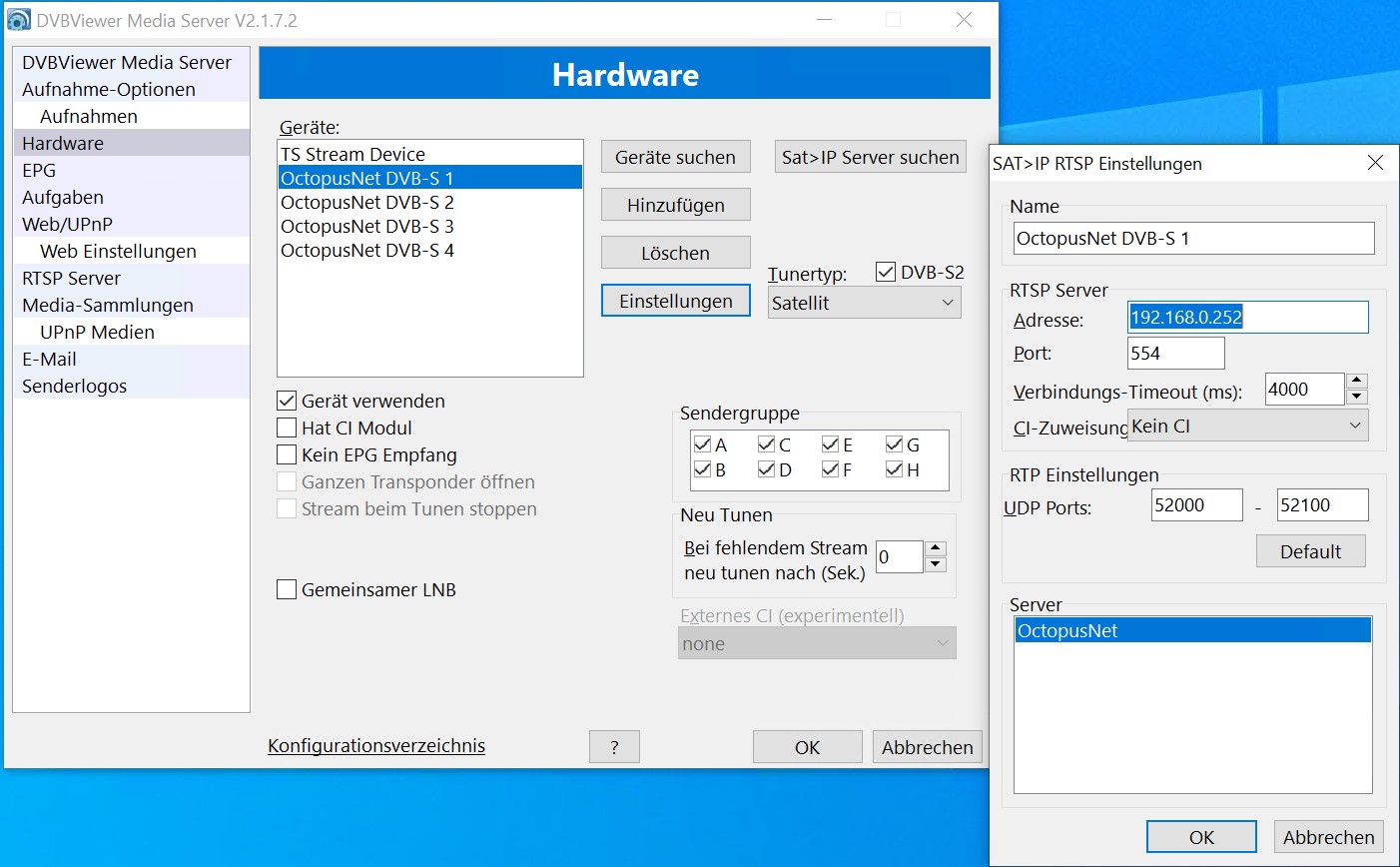Open the DVBViewer Media Server settings page
1400x867 pixels.
[x=131, y=62]
